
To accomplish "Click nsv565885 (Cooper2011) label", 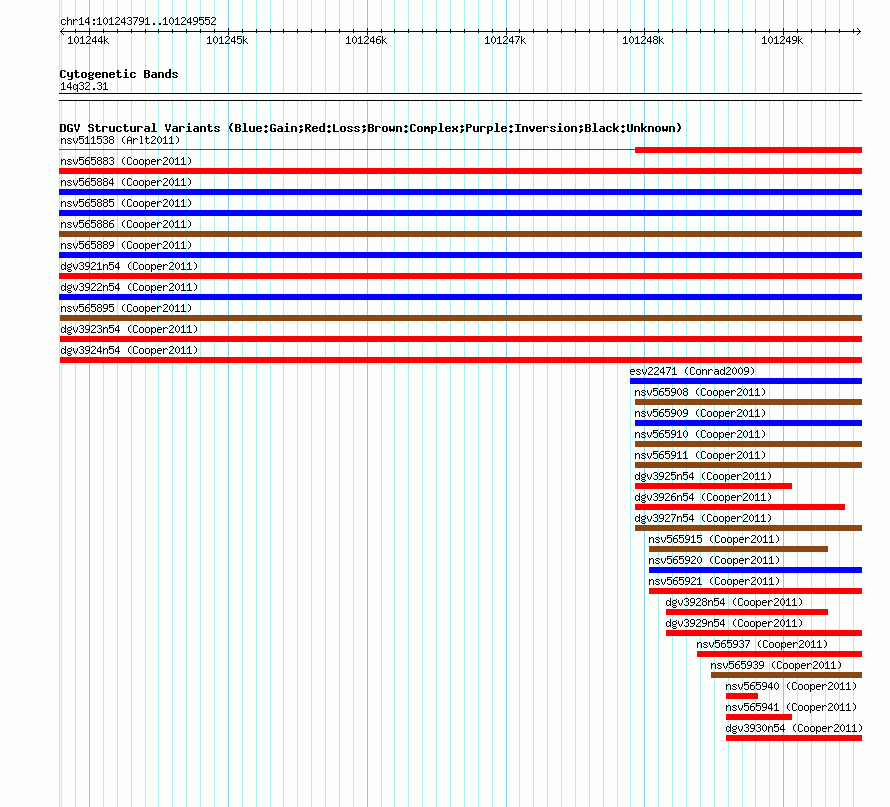I will (x=126, y=203).
